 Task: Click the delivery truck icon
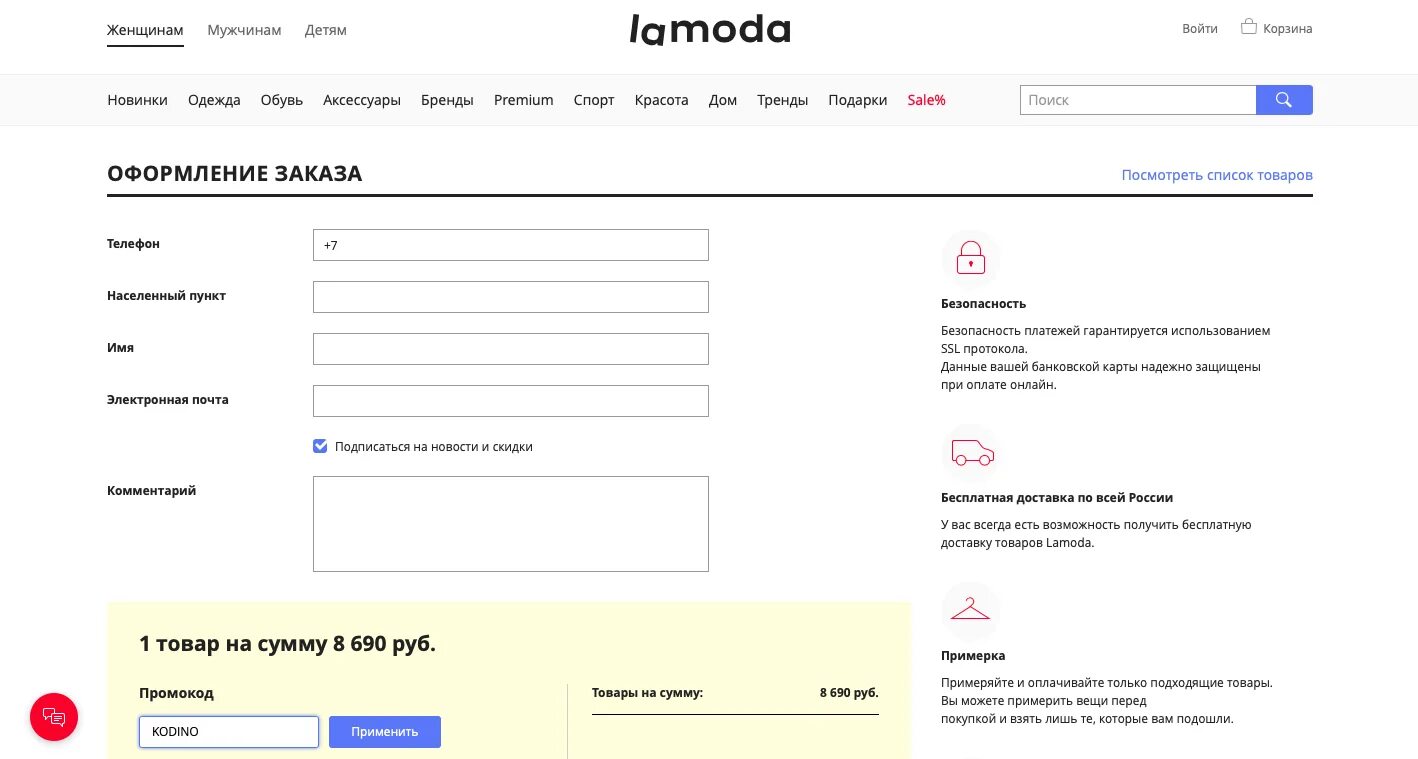click(971, 452)
